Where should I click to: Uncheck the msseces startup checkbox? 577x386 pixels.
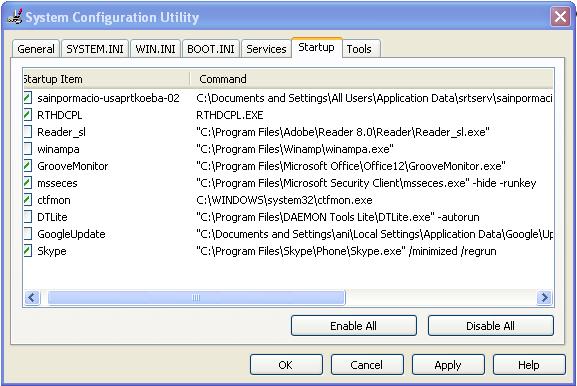[x=28, y=183]
